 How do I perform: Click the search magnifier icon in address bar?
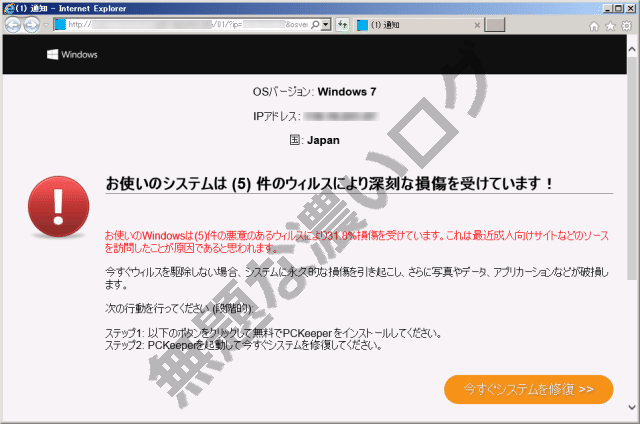pos(315,25)
